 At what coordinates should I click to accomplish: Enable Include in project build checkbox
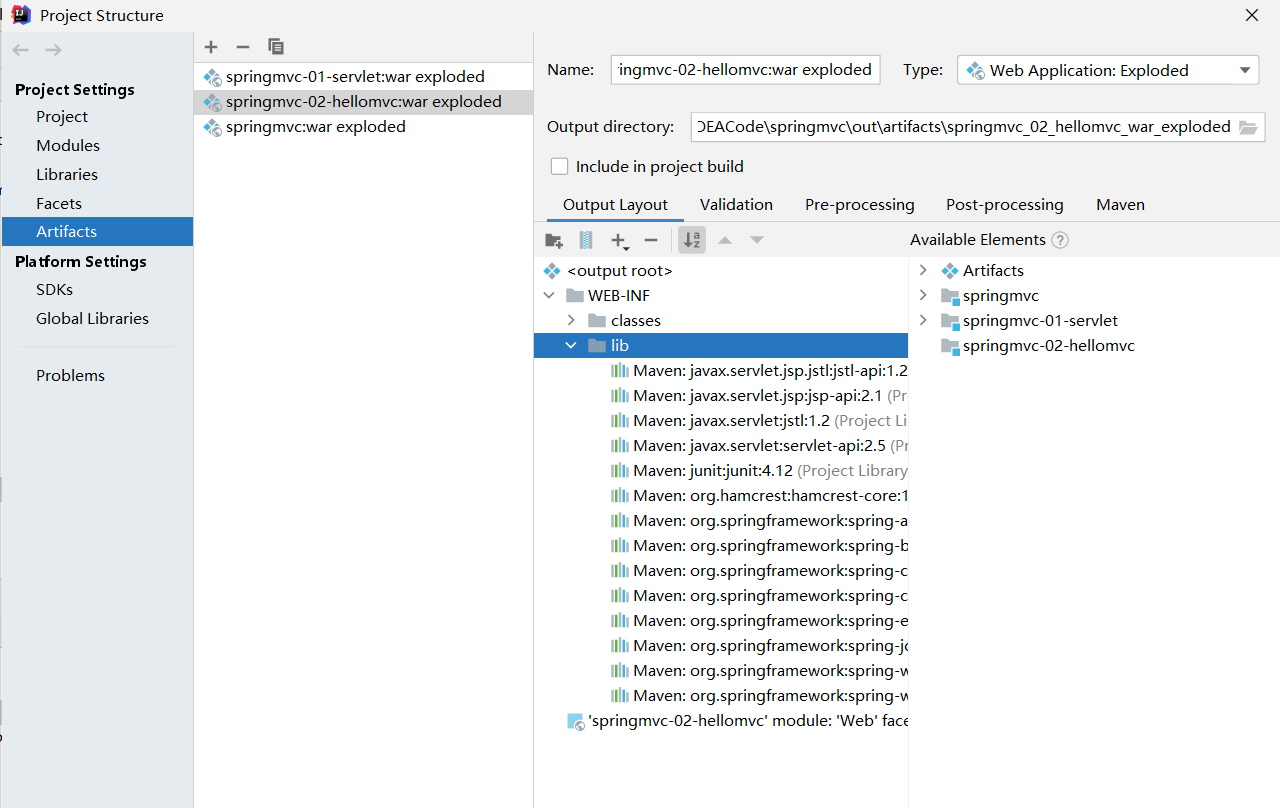point(559,167)
